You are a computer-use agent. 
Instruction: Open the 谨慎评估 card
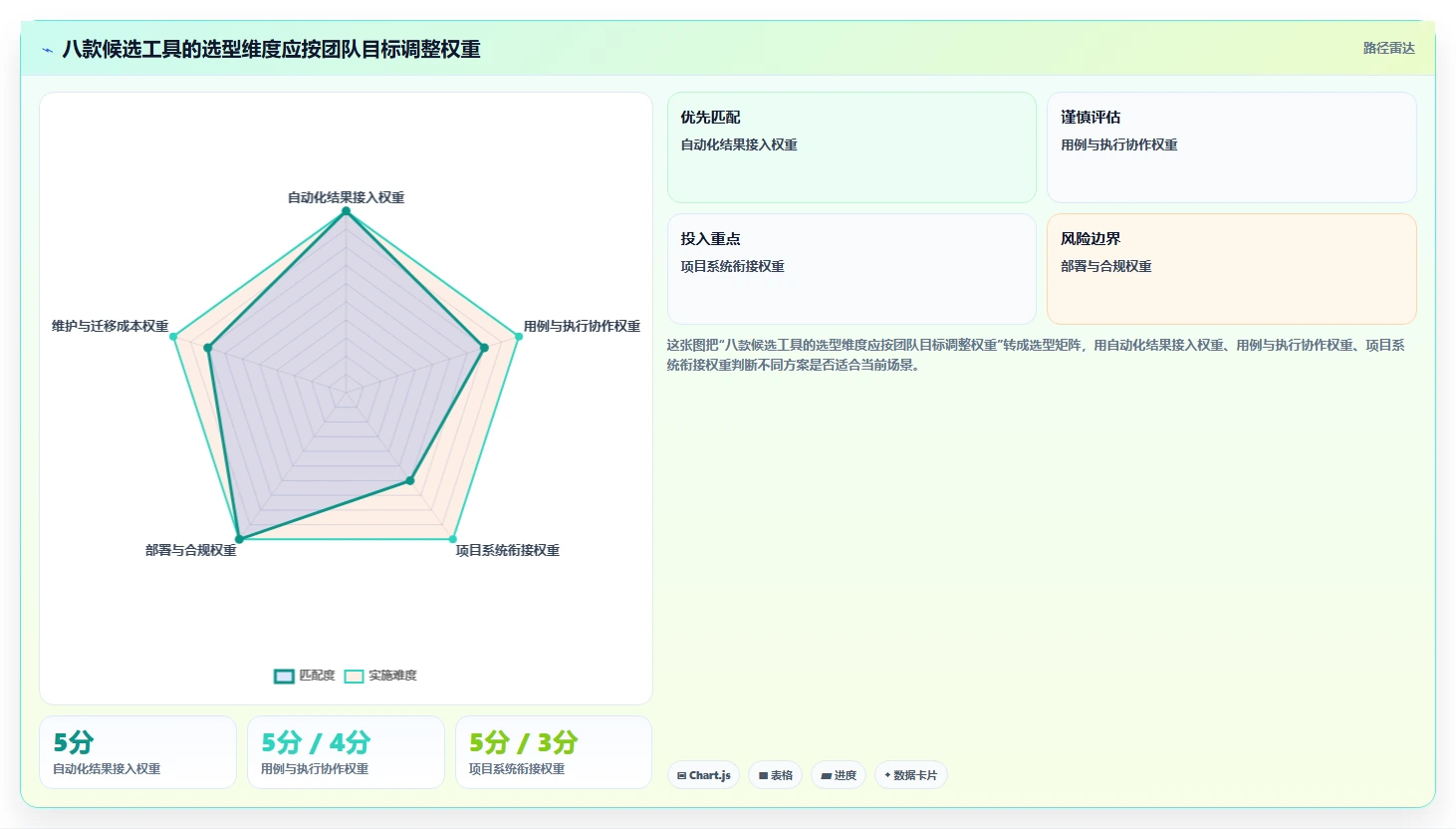1232,147
